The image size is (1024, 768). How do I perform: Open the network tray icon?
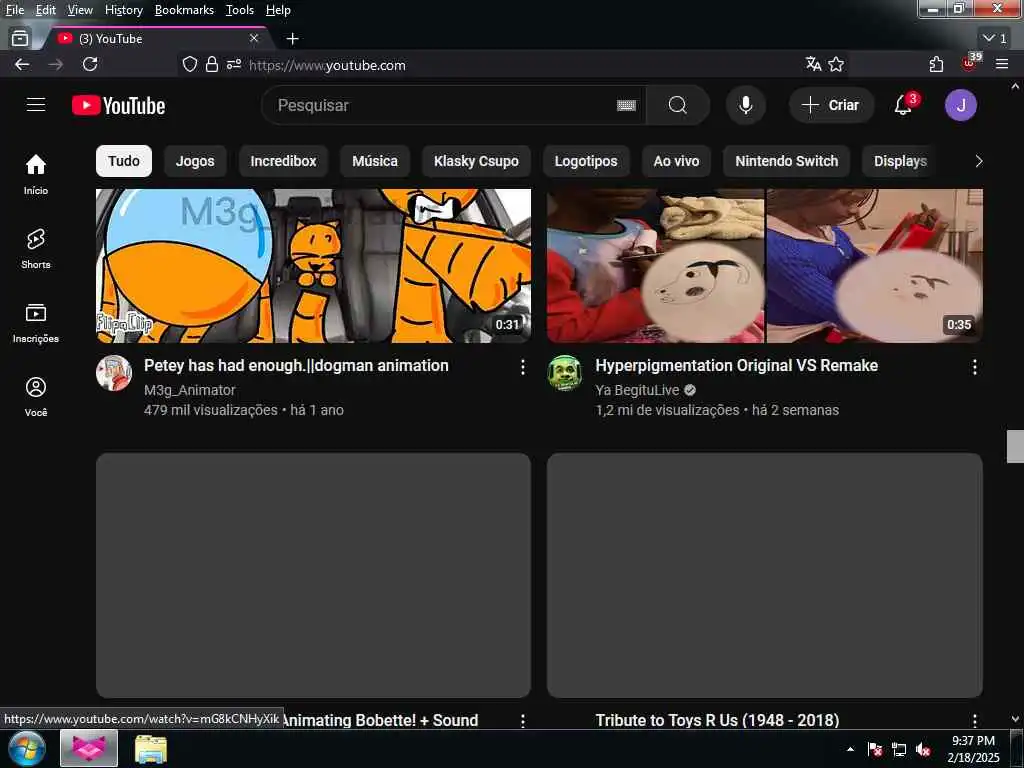click(x=899, y=750)
